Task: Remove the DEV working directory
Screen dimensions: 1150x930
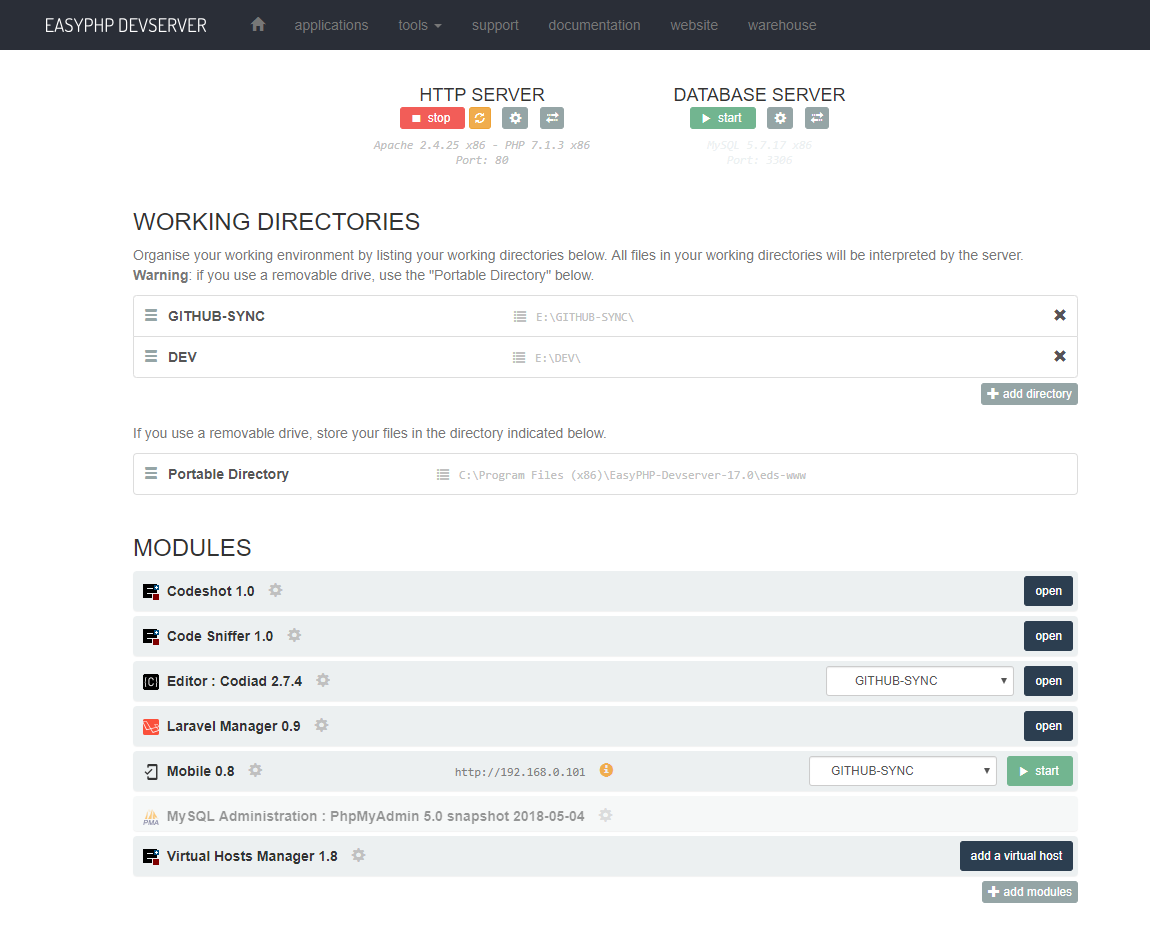Action: pos(1060,356)
